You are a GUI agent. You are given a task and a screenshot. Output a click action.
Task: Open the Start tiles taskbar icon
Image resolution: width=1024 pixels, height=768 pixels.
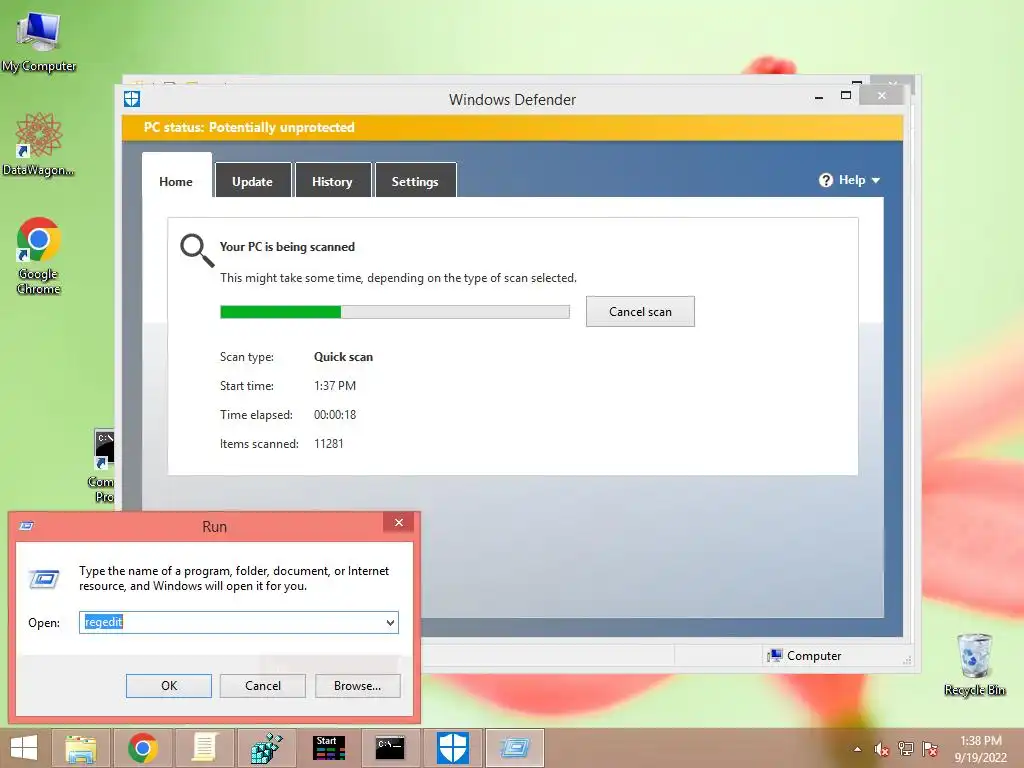point(328,748)
